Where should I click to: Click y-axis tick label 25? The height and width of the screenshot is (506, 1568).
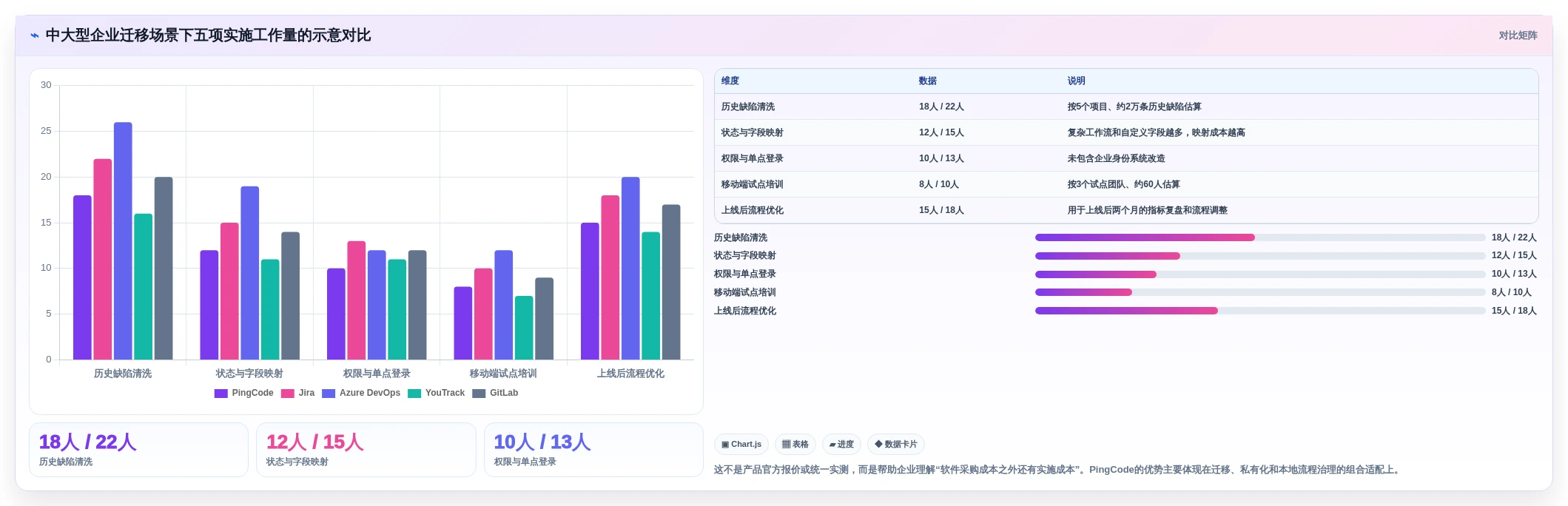[x=46, y=131]
